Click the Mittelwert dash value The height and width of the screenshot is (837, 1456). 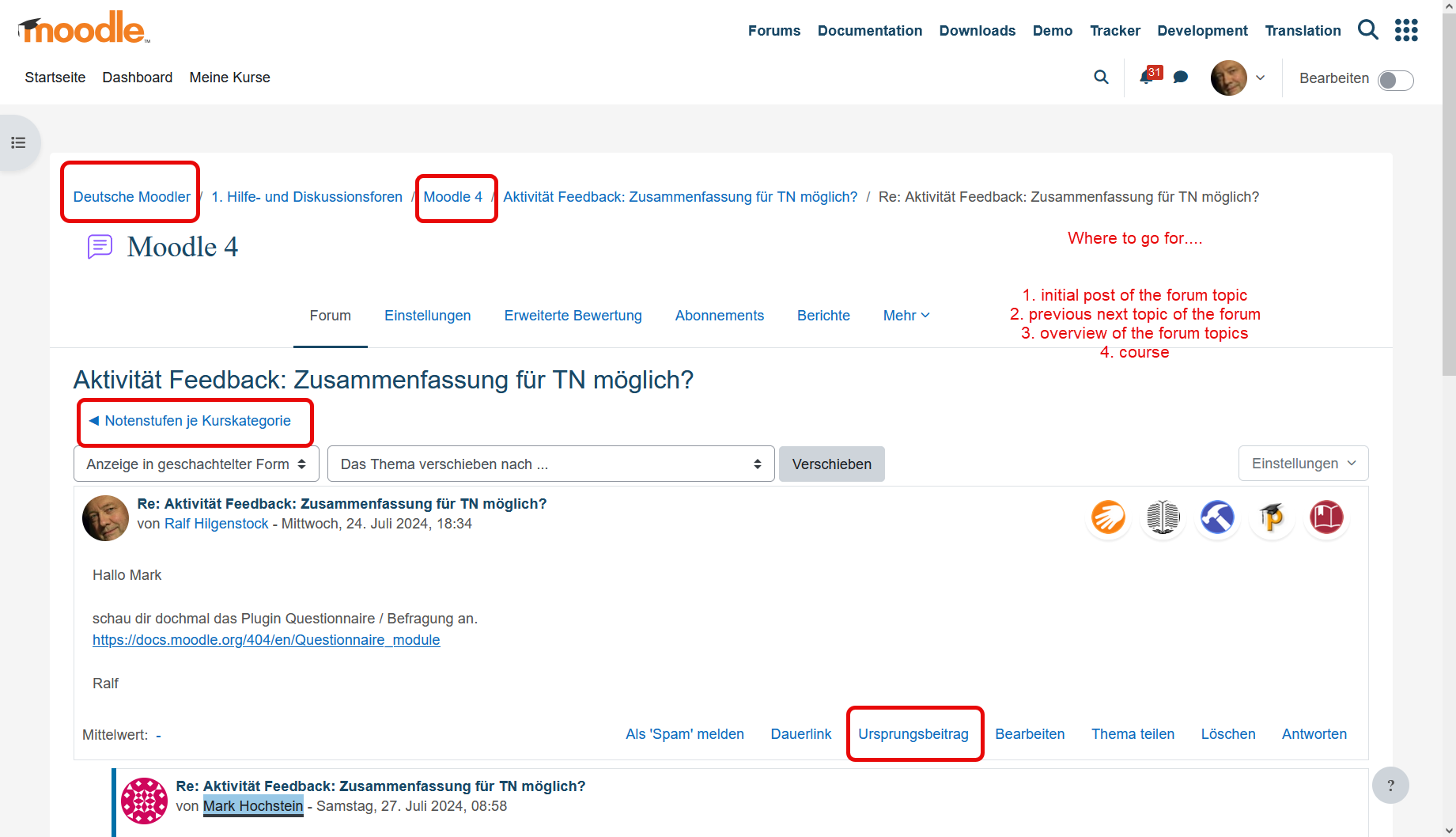click(x=159, y=736)
